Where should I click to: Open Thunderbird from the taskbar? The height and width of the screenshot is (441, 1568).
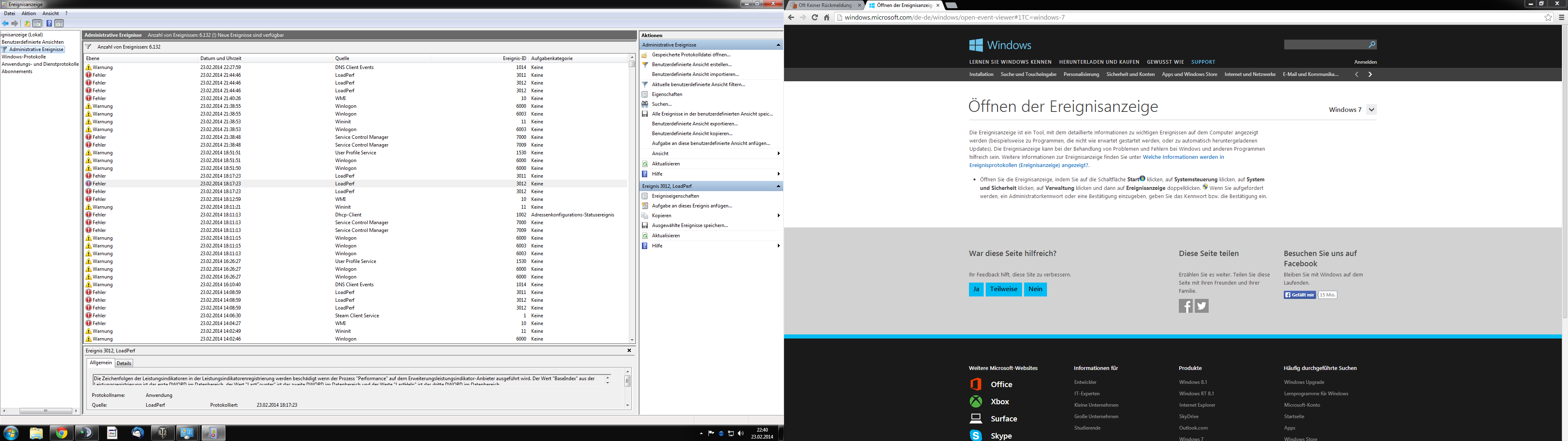(138, 432)
